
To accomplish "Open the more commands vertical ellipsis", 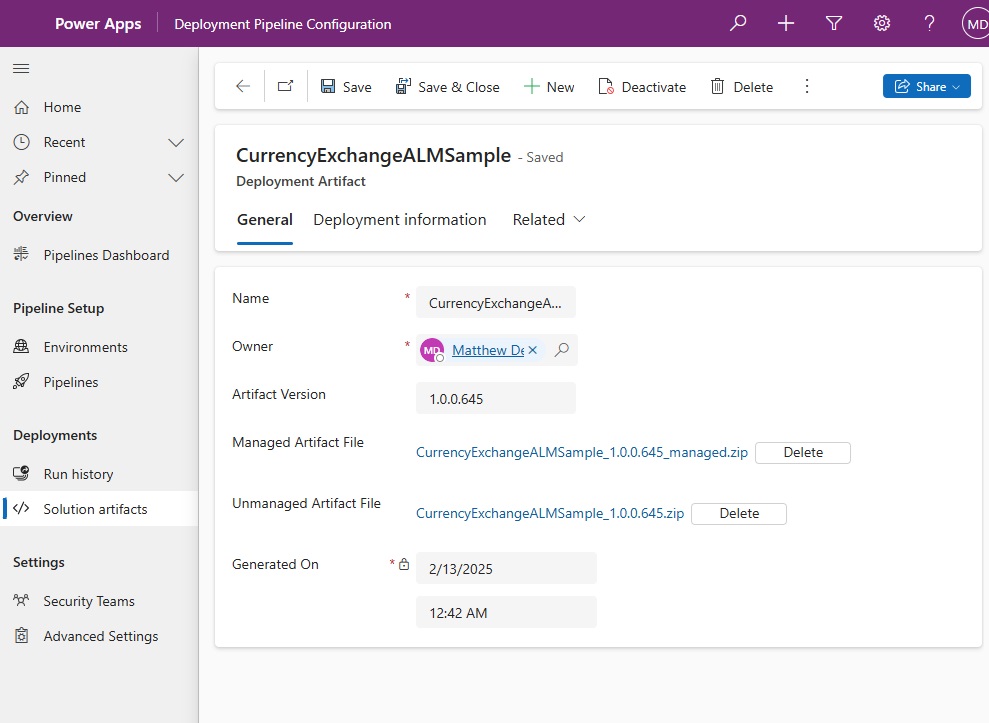I will 807,86.
